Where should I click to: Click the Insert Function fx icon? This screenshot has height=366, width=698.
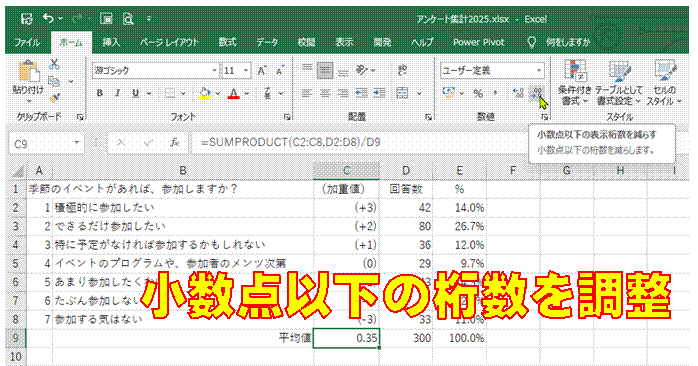(174, 142)
